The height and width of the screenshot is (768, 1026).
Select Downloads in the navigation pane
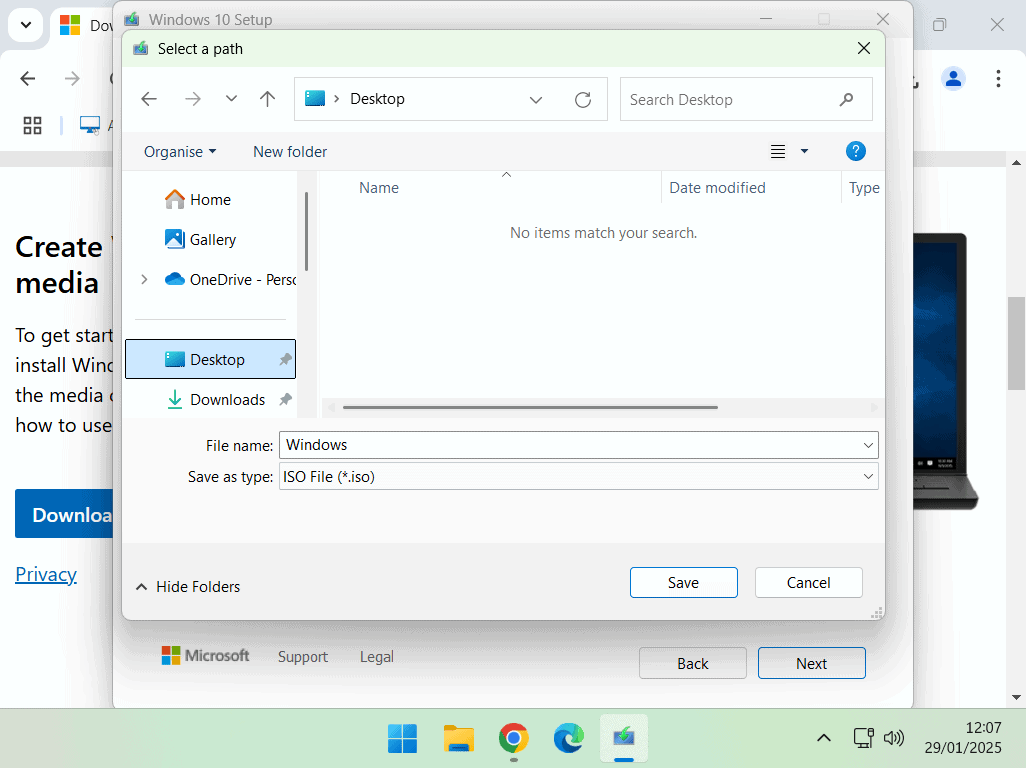tap(210, 399)
